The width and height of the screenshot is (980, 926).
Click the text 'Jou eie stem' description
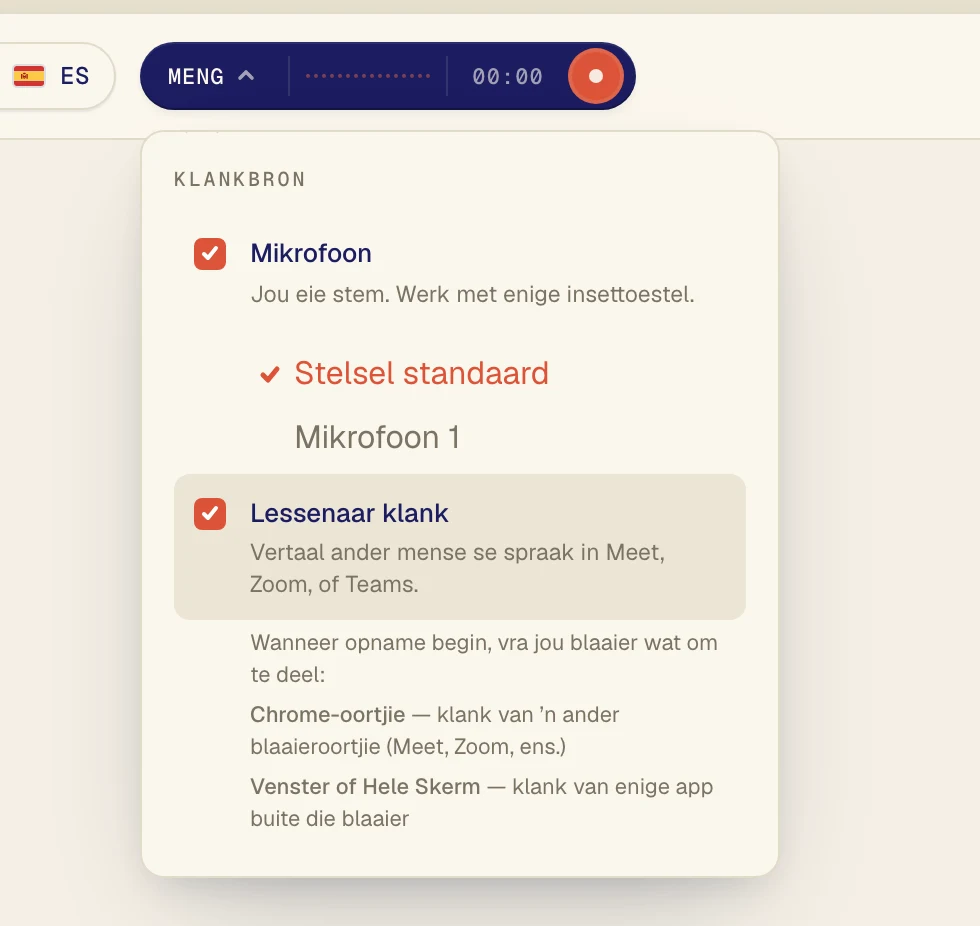(472, 294)
